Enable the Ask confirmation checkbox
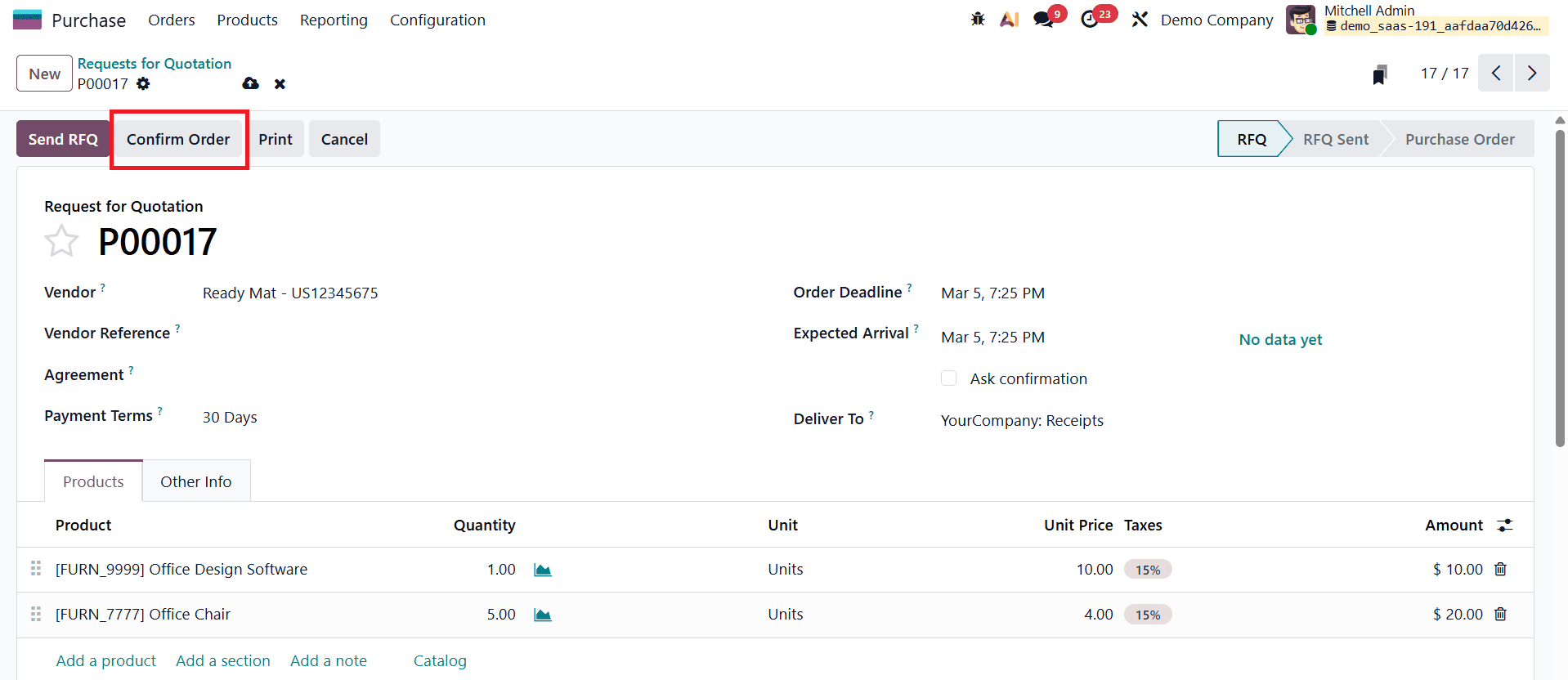 click(948, 378)
